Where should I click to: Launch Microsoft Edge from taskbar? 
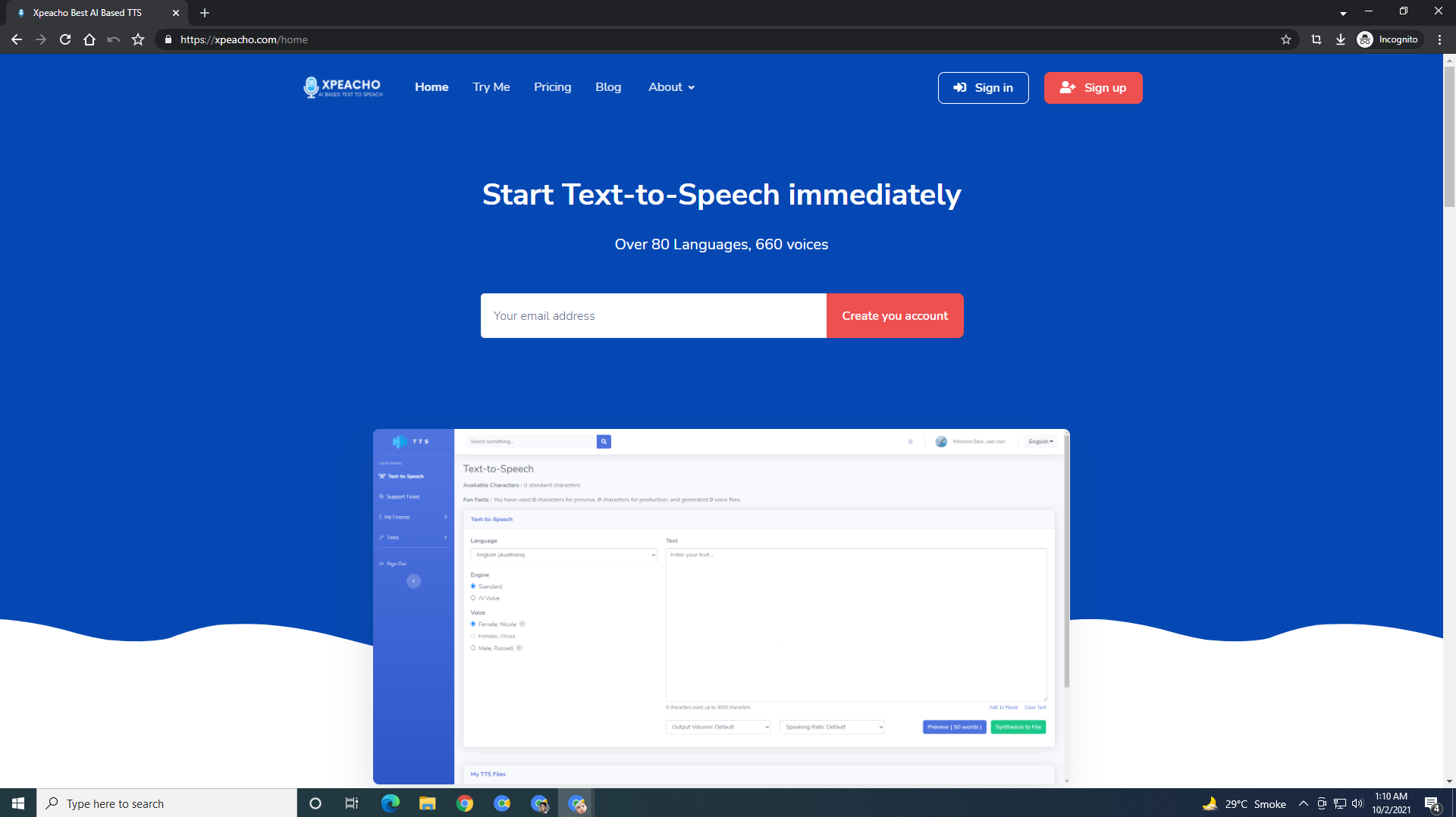[x=390, y=803]
